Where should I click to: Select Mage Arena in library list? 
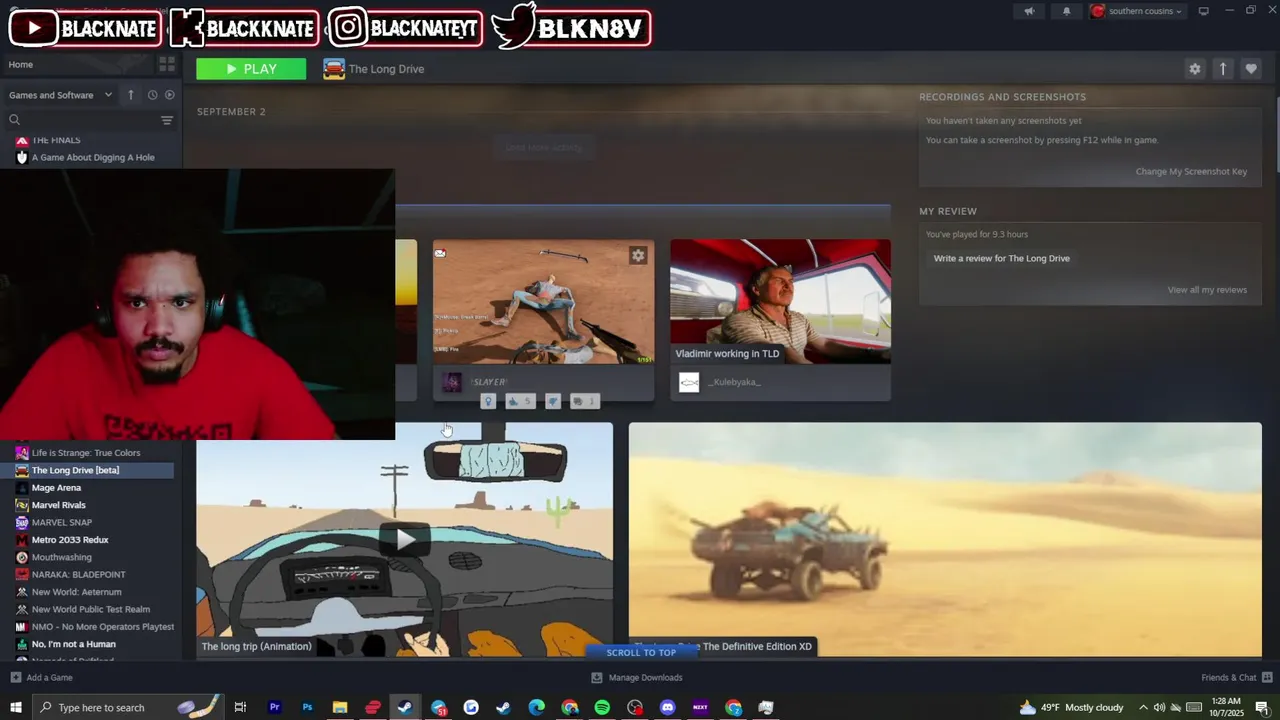56,488
